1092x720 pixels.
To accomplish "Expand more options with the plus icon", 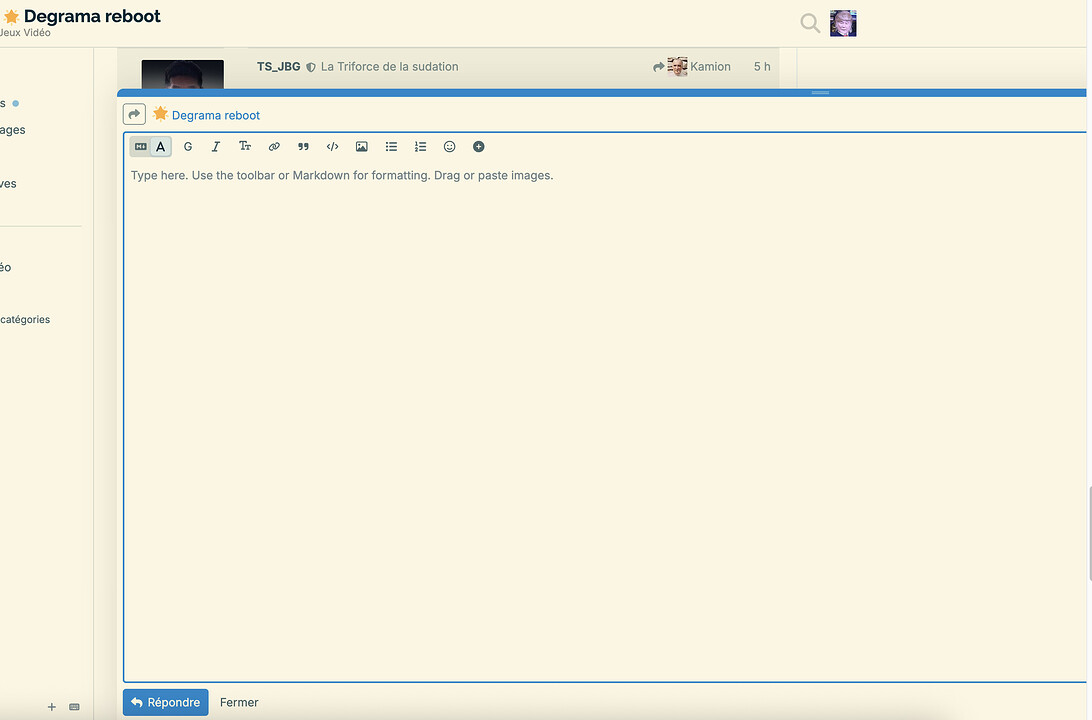I will (478, 147).
